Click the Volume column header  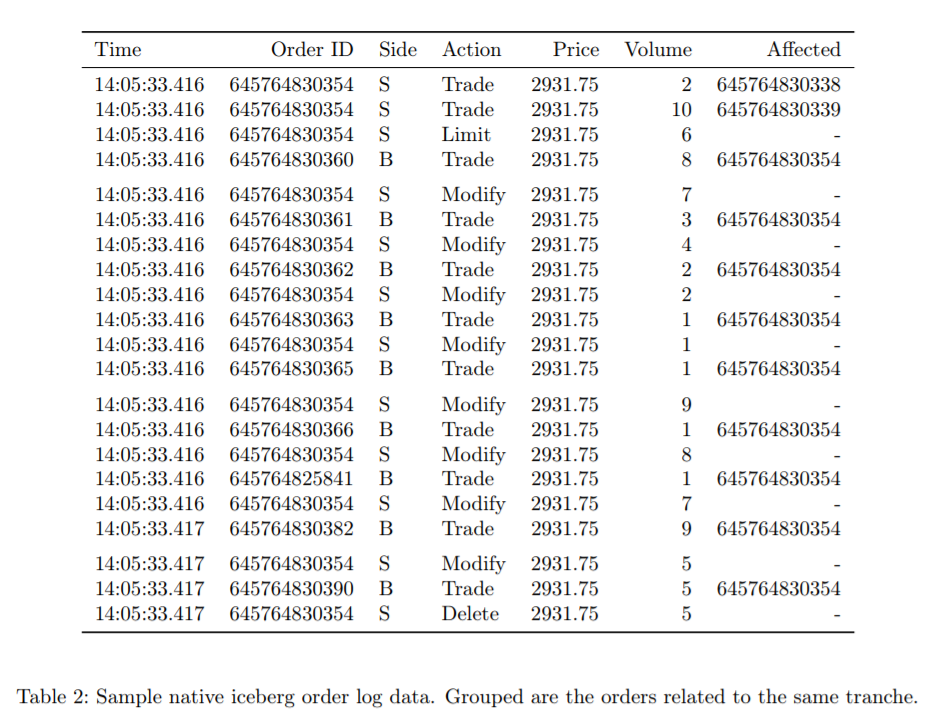point(657,50)
